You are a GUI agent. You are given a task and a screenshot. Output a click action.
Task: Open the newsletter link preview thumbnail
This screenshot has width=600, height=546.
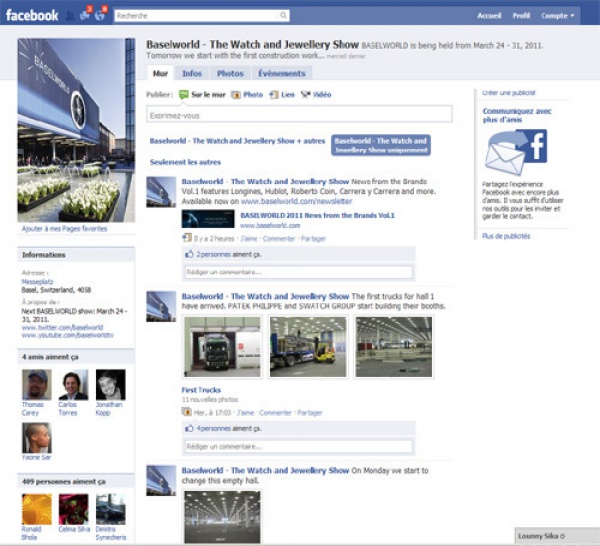(x=208, y=219)
